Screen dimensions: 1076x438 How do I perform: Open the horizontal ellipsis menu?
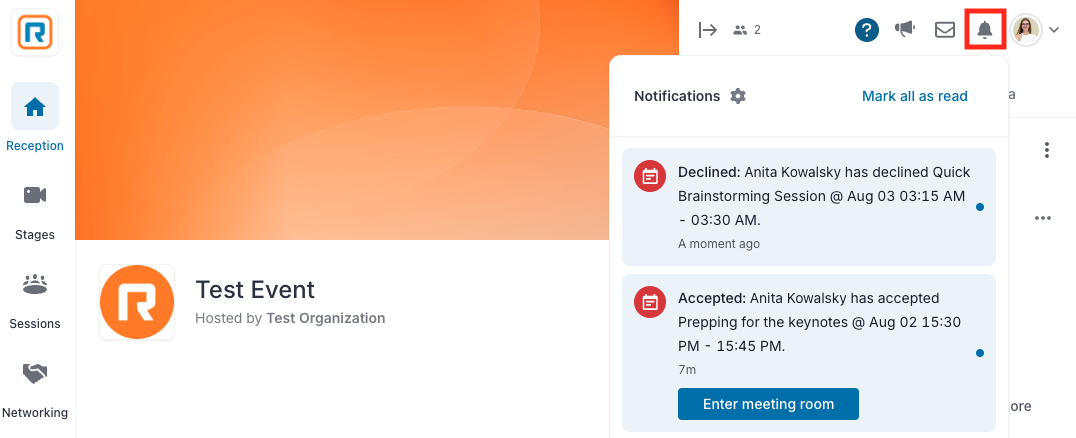pos(1043,218)
